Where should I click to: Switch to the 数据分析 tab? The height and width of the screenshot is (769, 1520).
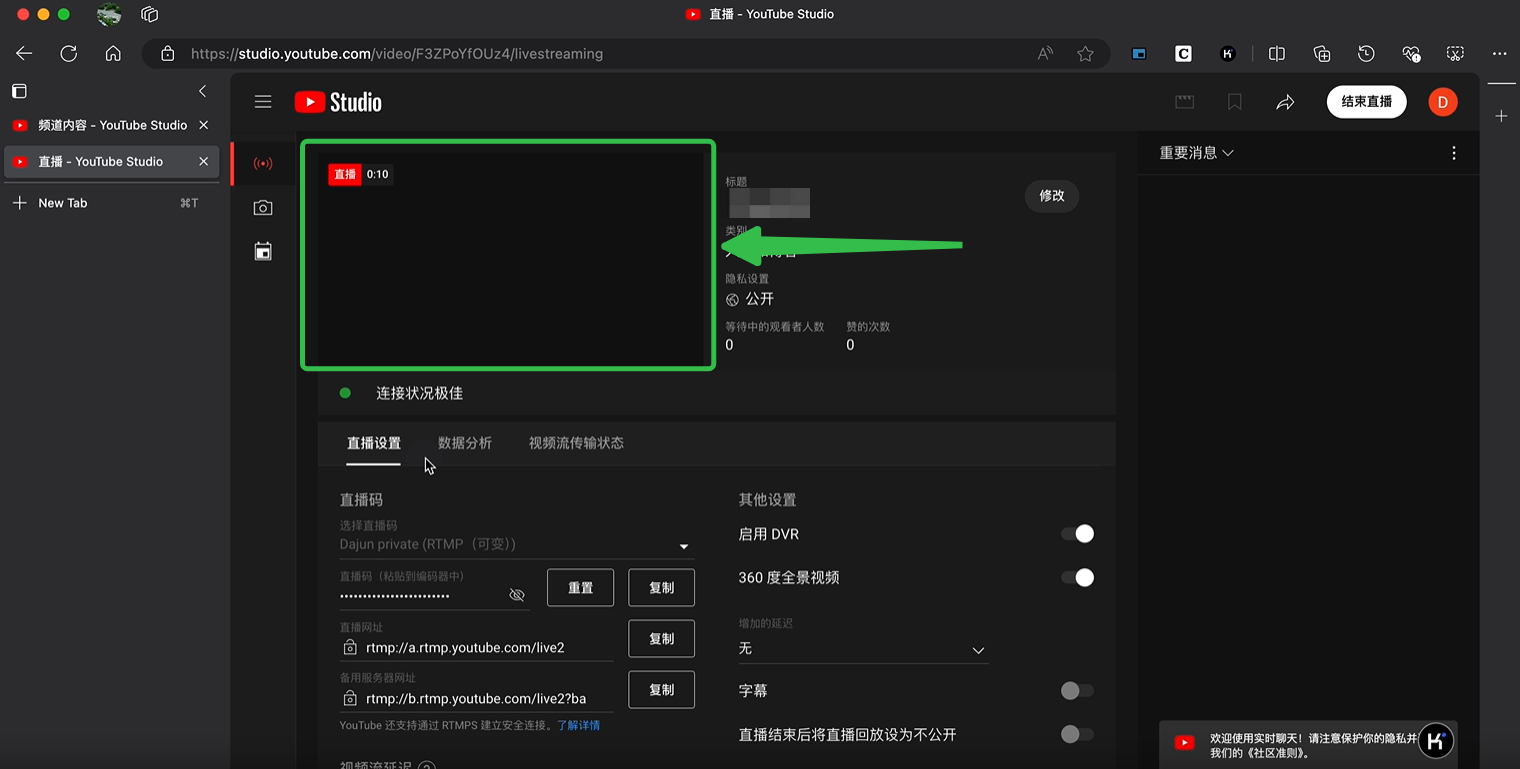(466, 442)
